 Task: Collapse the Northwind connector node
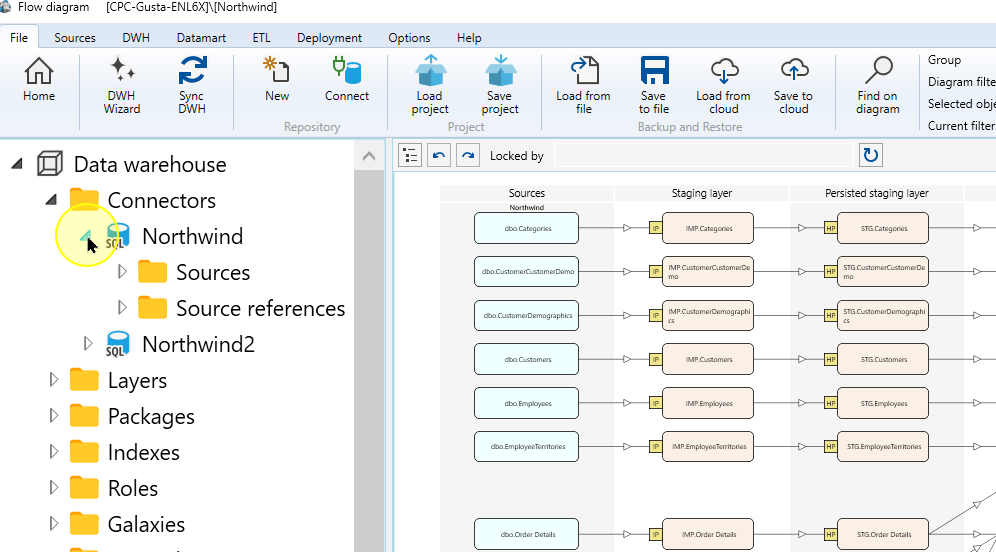coord(86,236)
